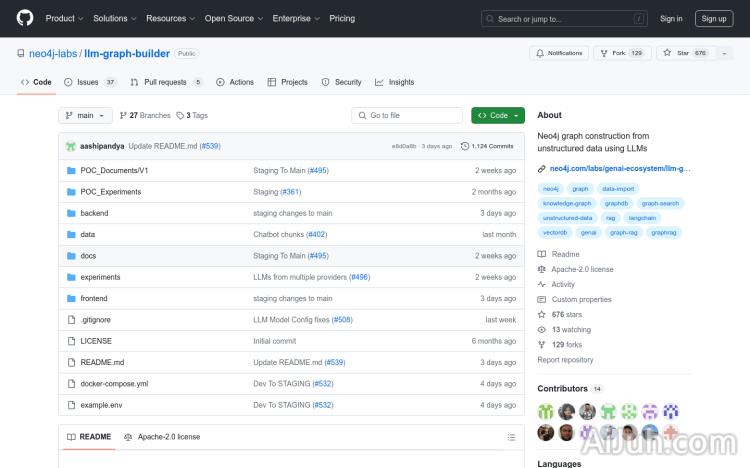750x468 pixels.
Task: Click the .gitignore file icon
Action: [71, 320]
